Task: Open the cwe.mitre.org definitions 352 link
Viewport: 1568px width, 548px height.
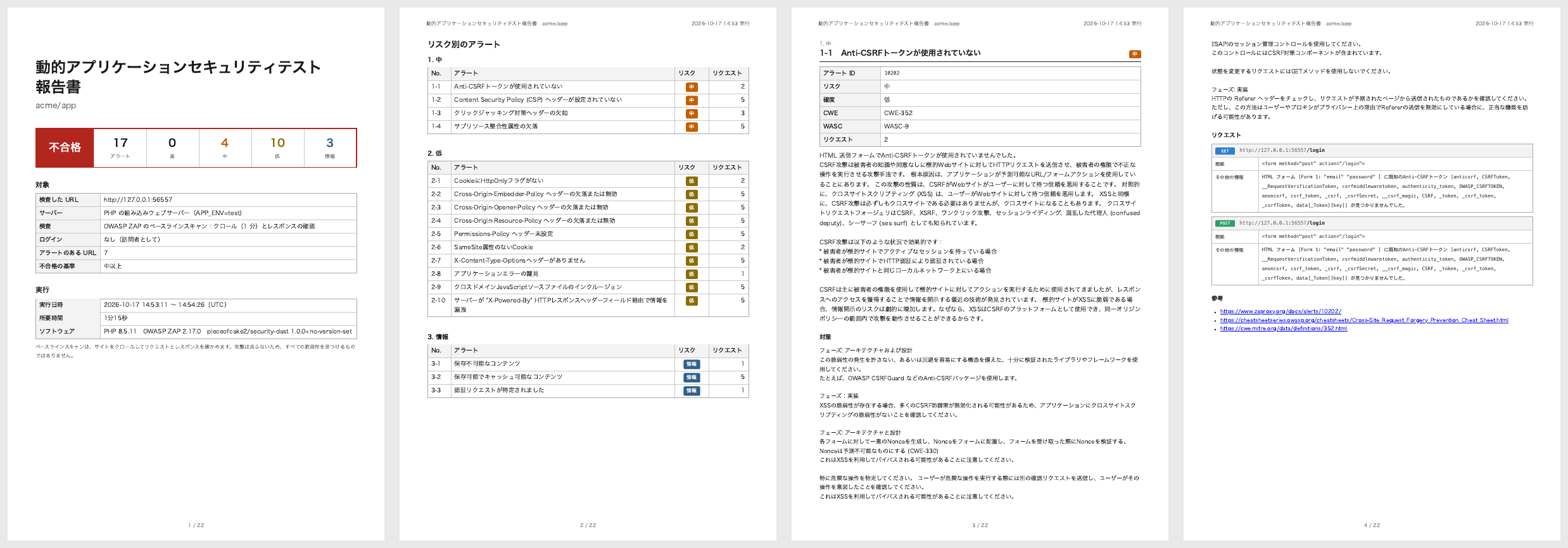Action: pos(1284,328)
